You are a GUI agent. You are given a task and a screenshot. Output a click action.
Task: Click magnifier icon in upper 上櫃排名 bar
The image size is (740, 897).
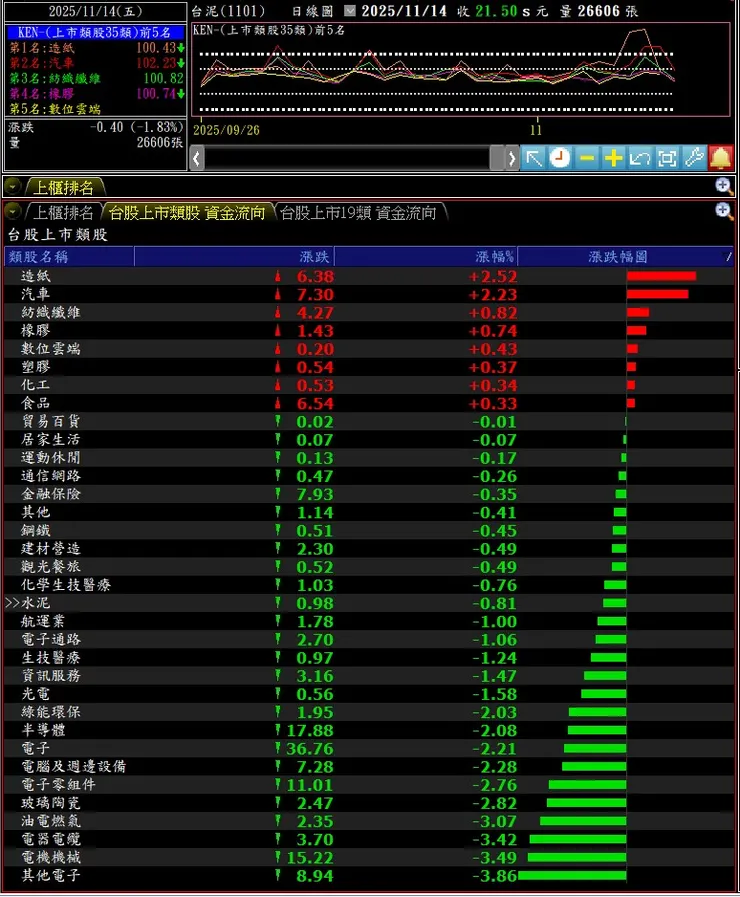[x=723, y=186]
